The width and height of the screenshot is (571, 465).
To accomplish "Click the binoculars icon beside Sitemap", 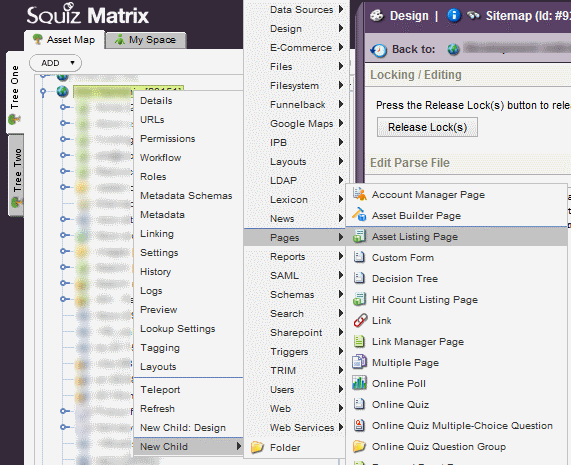I will [x=473, y=15].
